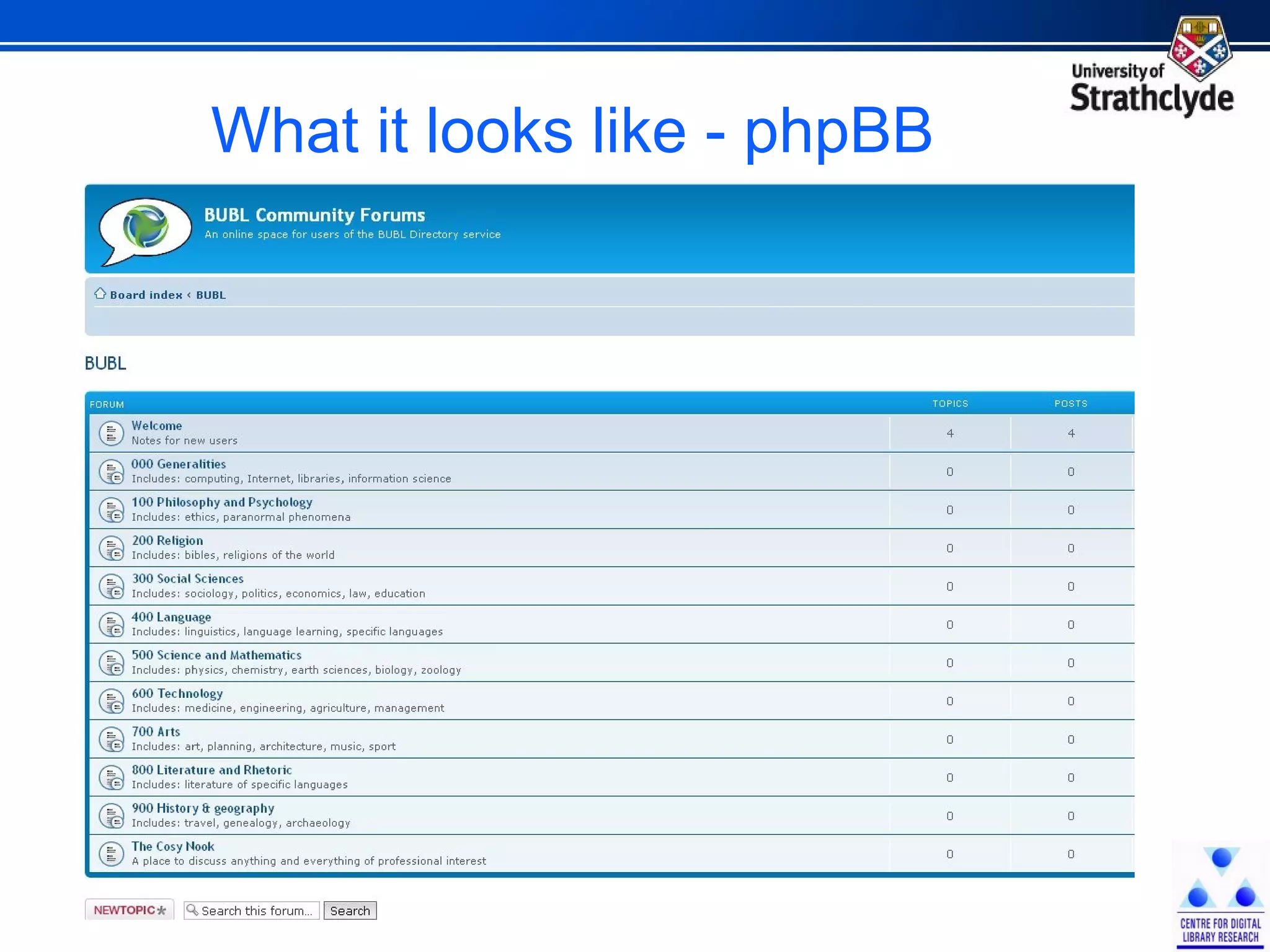1270x952 pixels.
Task: Open the 600 Technology forum
Action: tap(177, 694)
